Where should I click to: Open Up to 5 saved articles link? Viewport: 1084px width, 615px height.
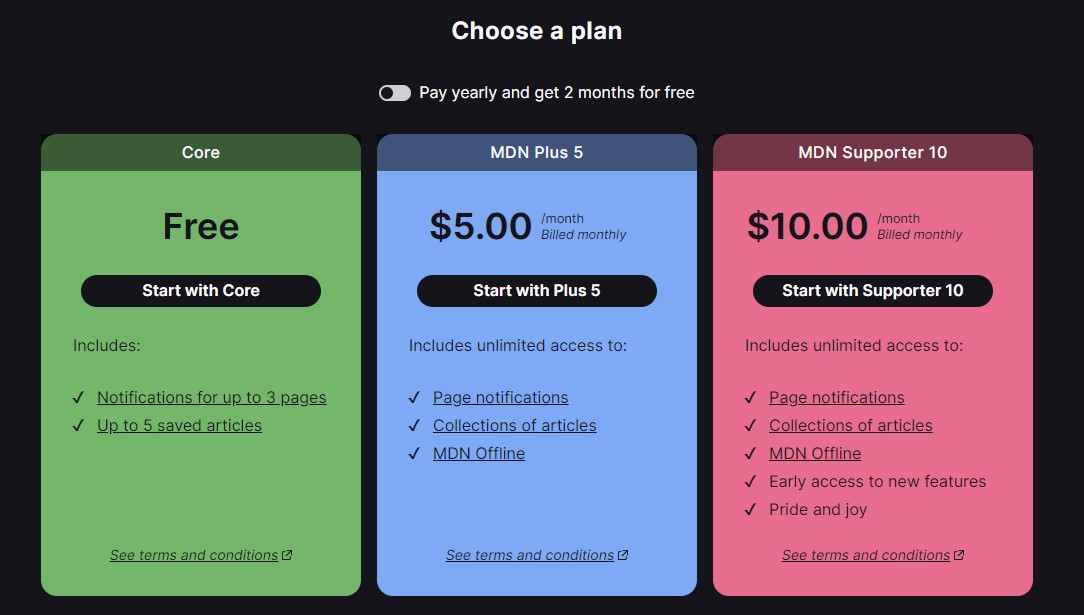click(179, 426)
